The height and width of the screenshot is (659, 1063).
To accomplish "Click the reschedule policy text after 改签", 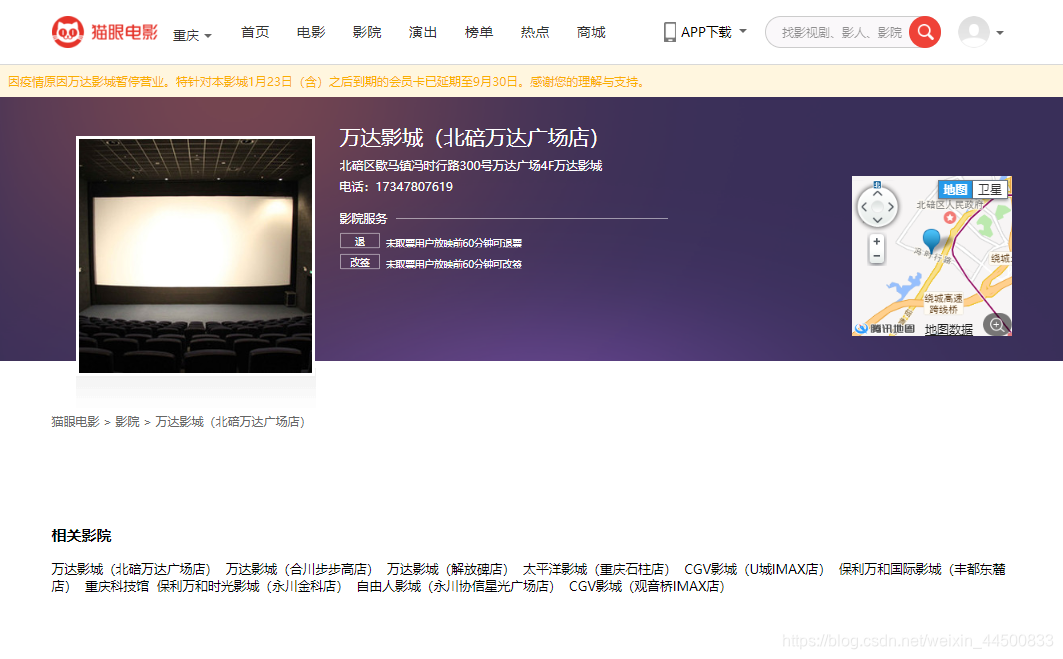I will pos(454,264).
